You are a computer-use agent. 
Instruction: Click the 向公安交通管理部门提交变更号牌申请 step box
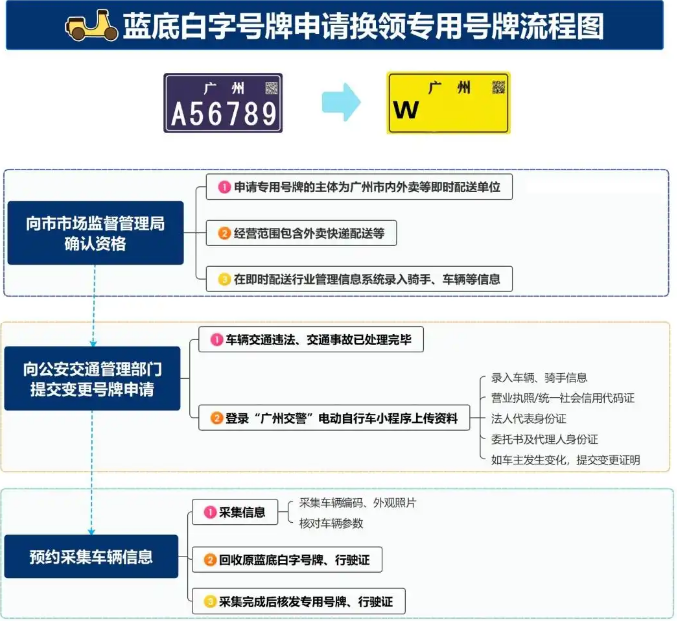pyautogui.click(x=91, y=379)
